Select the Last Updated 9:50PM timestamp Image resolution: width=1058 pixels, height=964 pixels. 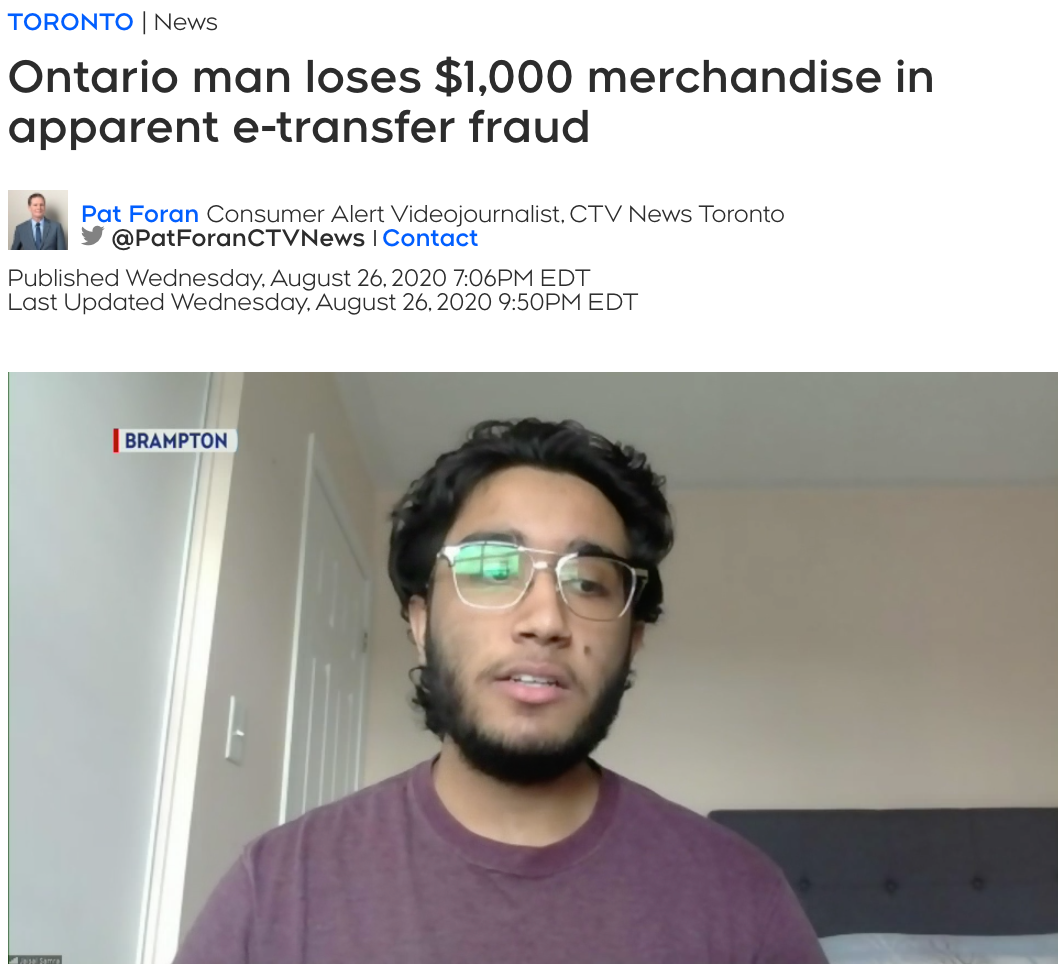(x=323, y=302)
